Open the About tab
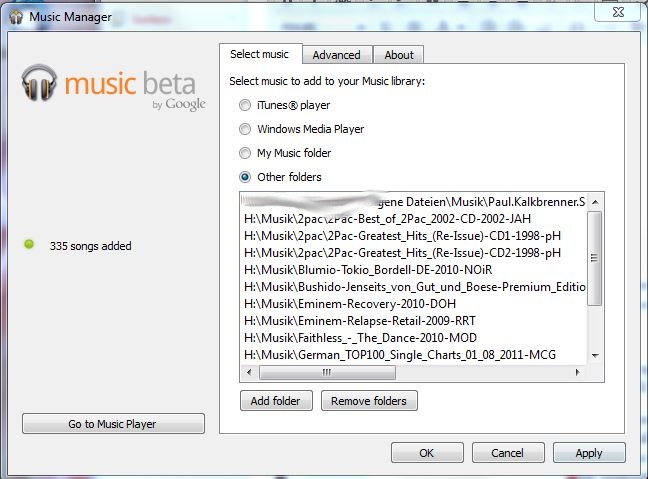The height and width of the screenshot is (479, 648). coord(399,55)
